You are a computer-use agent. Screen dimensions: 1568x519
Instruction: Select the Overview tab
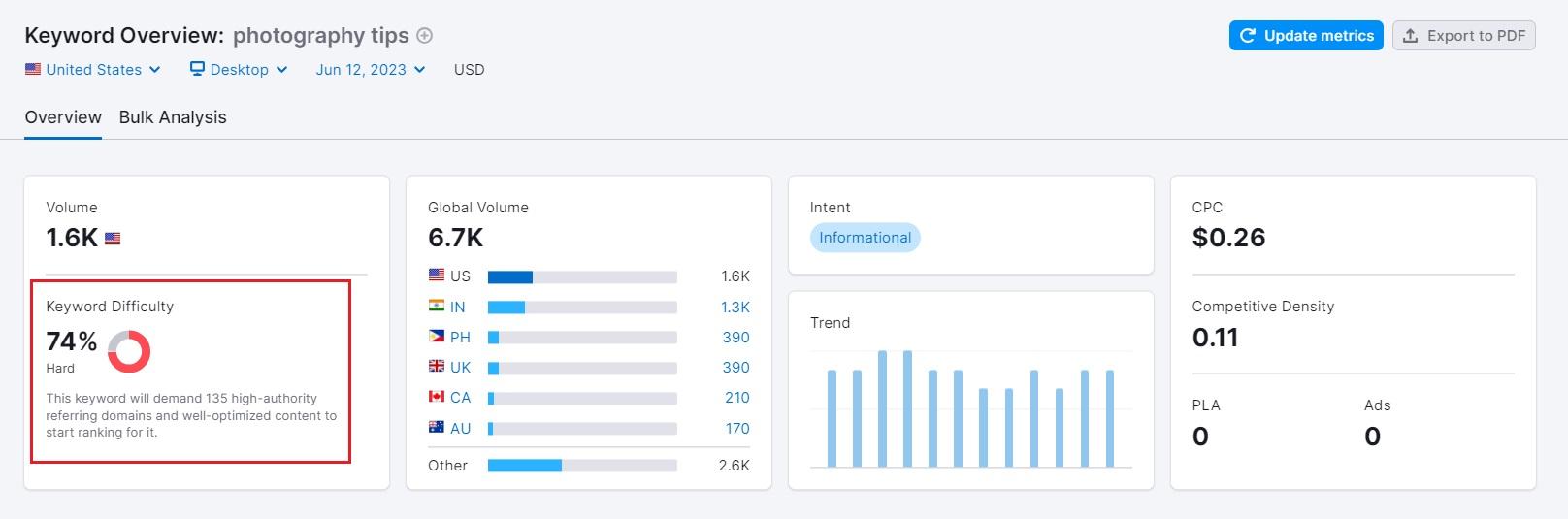pyautogui.click(x=63, y=117)
